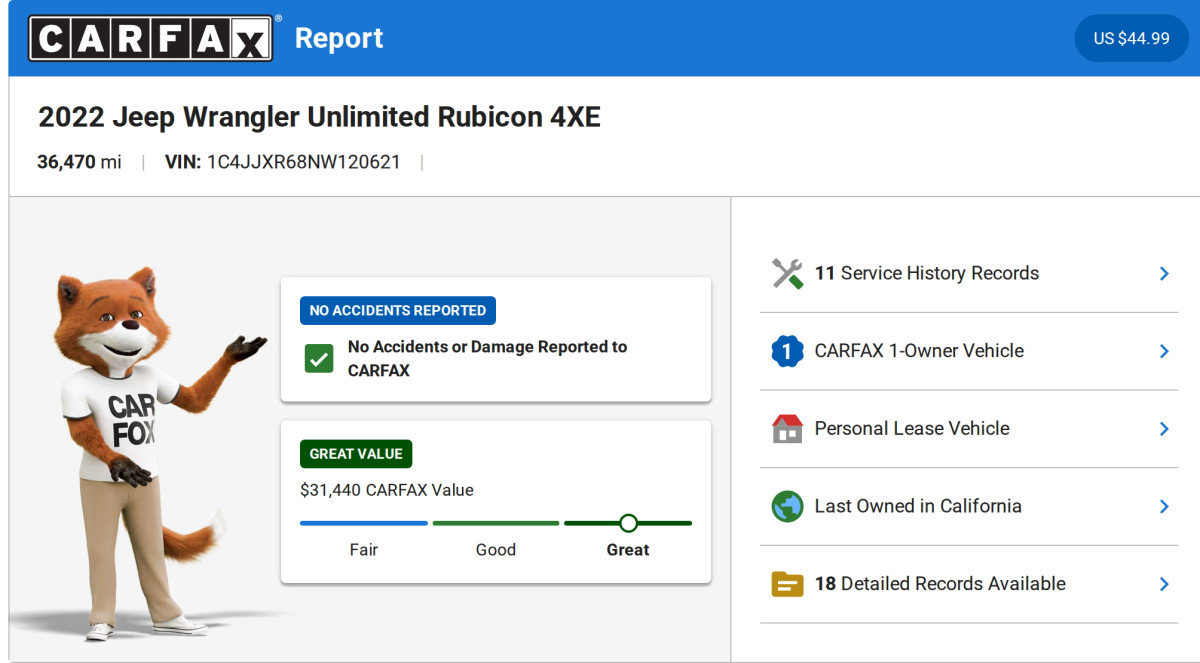The image size is (1200, 663).
Task: Click the GREAT VALUE badge
Action: pyautogui.click(x=356, y=453)
